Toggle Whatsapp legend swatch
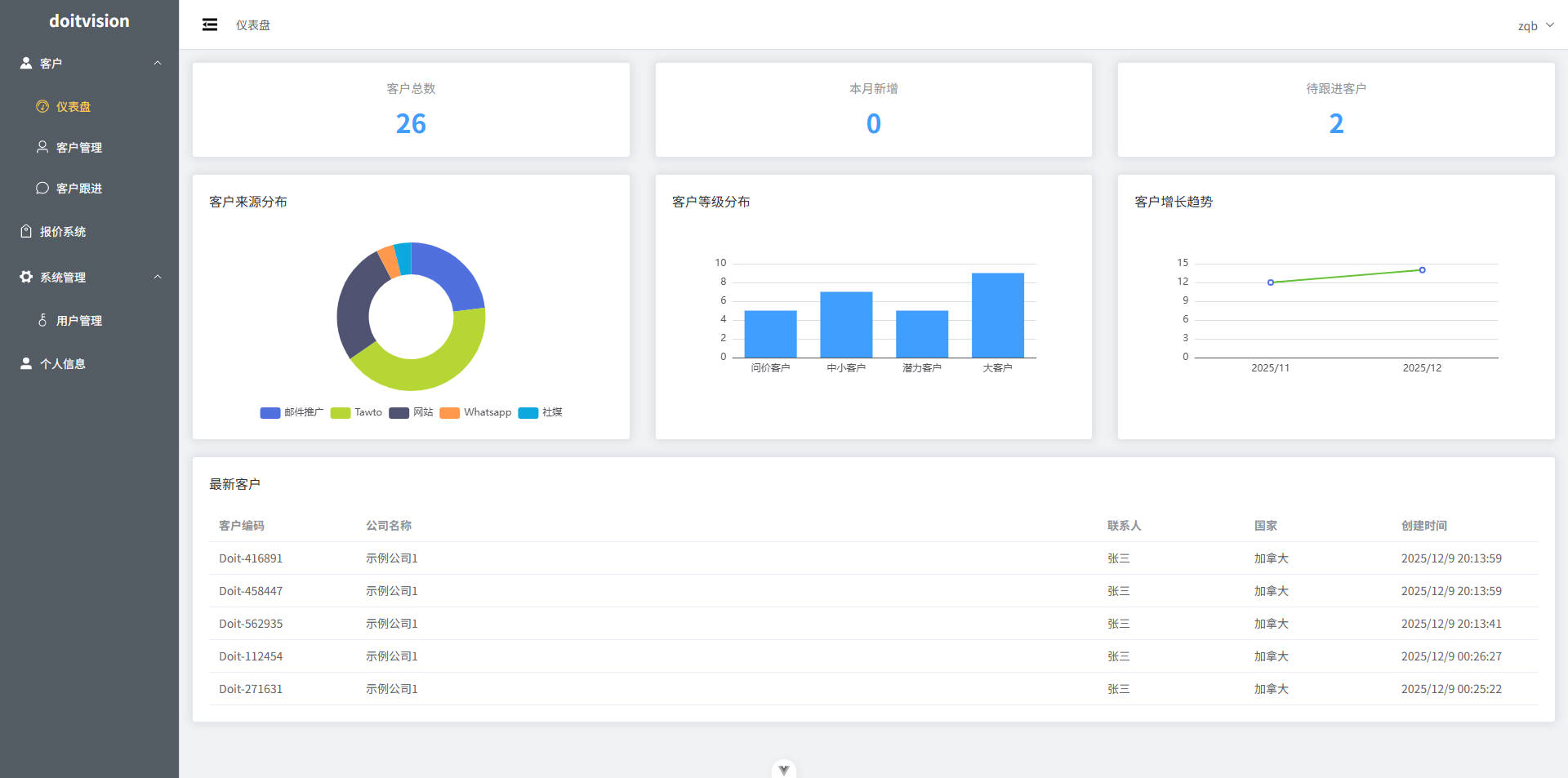 coord(449,412)
